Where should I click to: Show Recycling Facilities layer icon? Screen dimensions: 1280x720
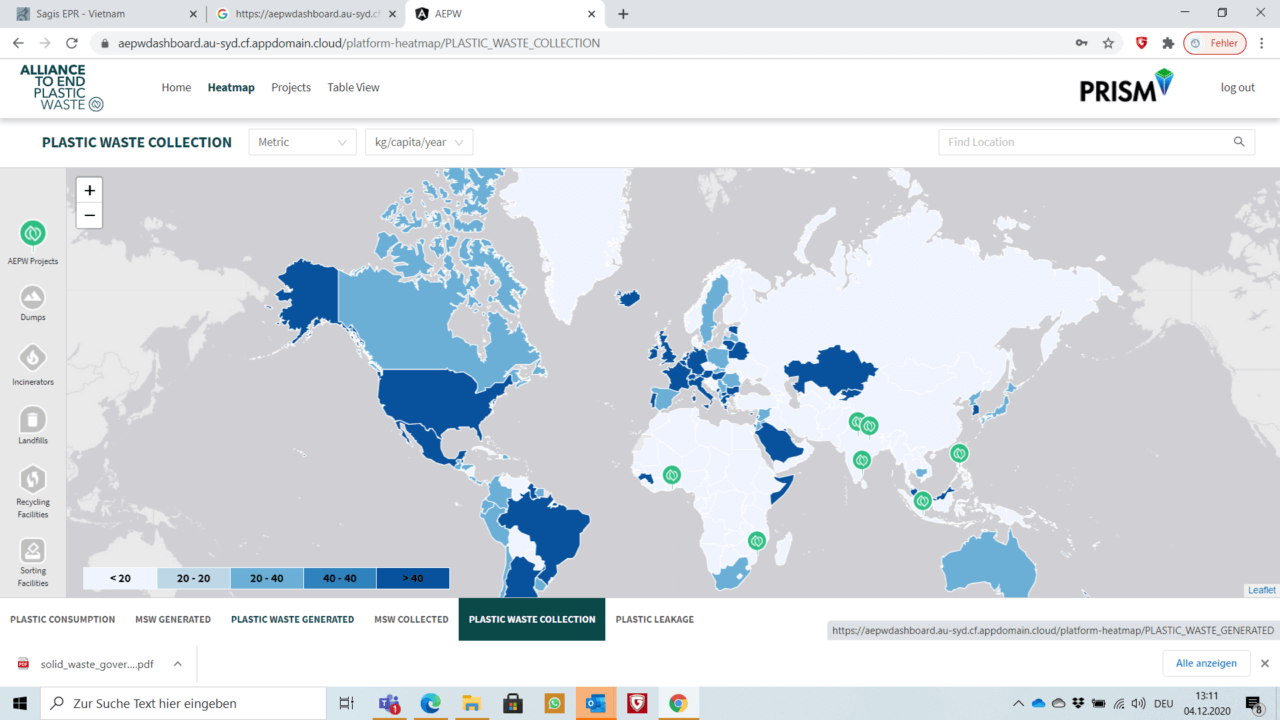(x=33, y=479)
